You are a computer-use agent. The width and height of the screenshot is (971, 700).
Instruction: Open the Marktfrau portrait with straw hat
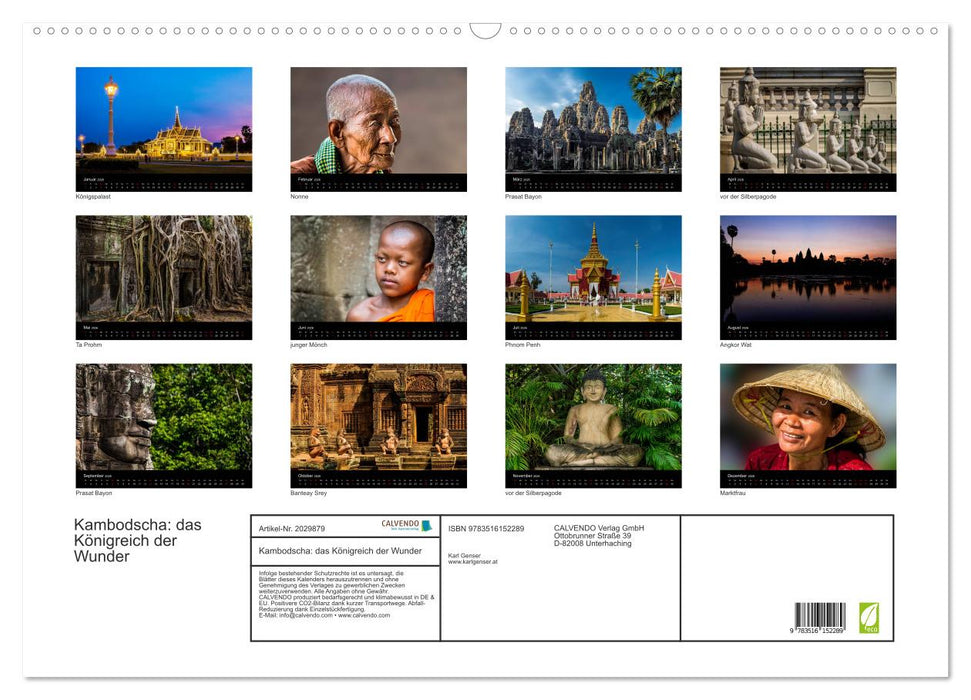pyautogui.click(x=808, y=417)
